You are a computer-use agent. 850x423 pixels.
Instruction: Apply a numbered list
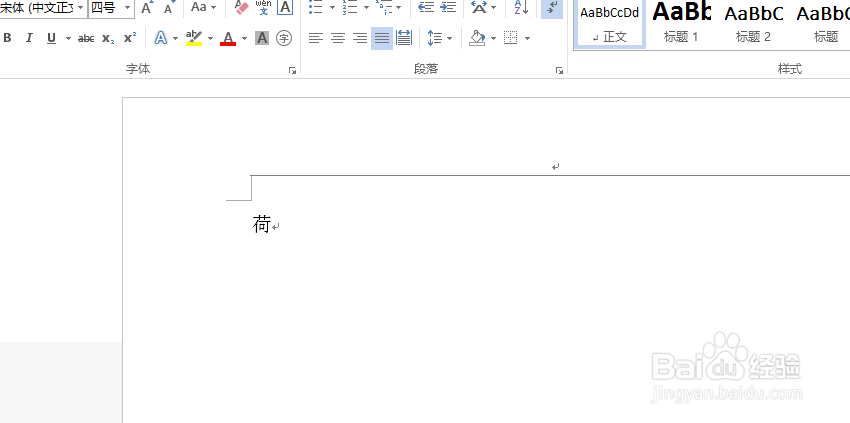(x=350, y=8)
